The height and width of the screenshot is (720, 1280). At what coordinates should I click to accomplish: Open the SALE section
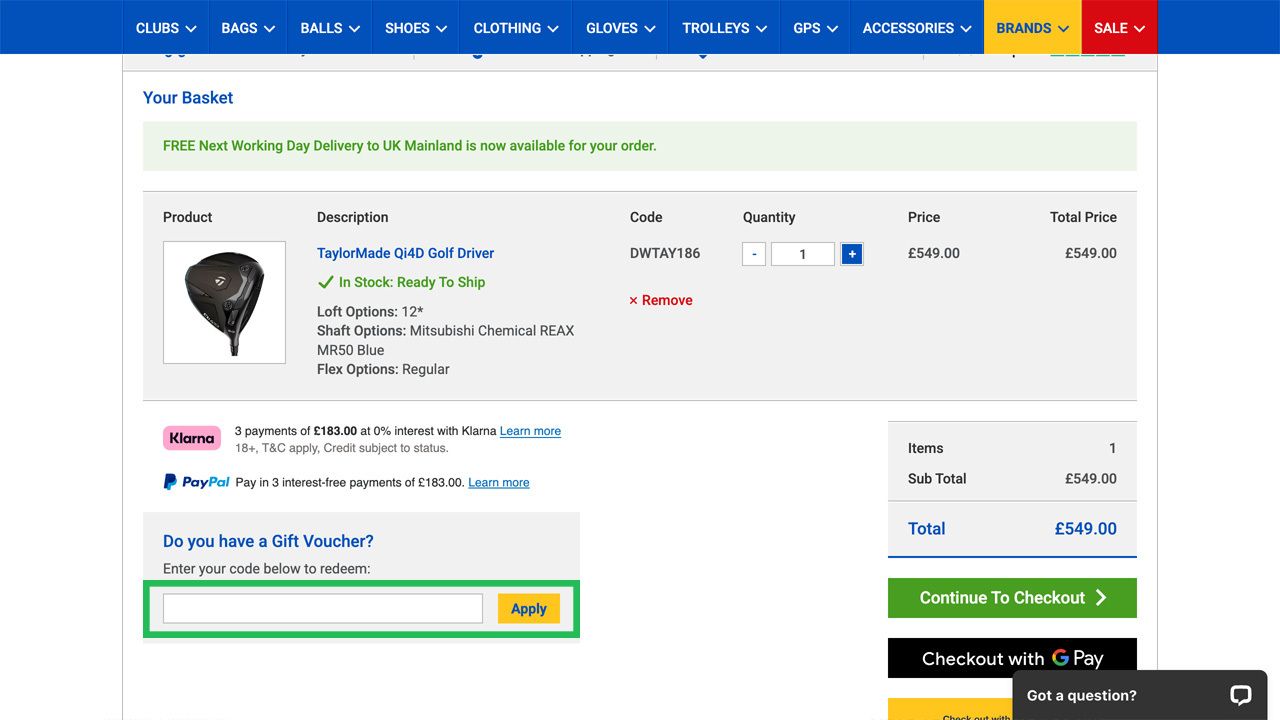point(1118,27)
